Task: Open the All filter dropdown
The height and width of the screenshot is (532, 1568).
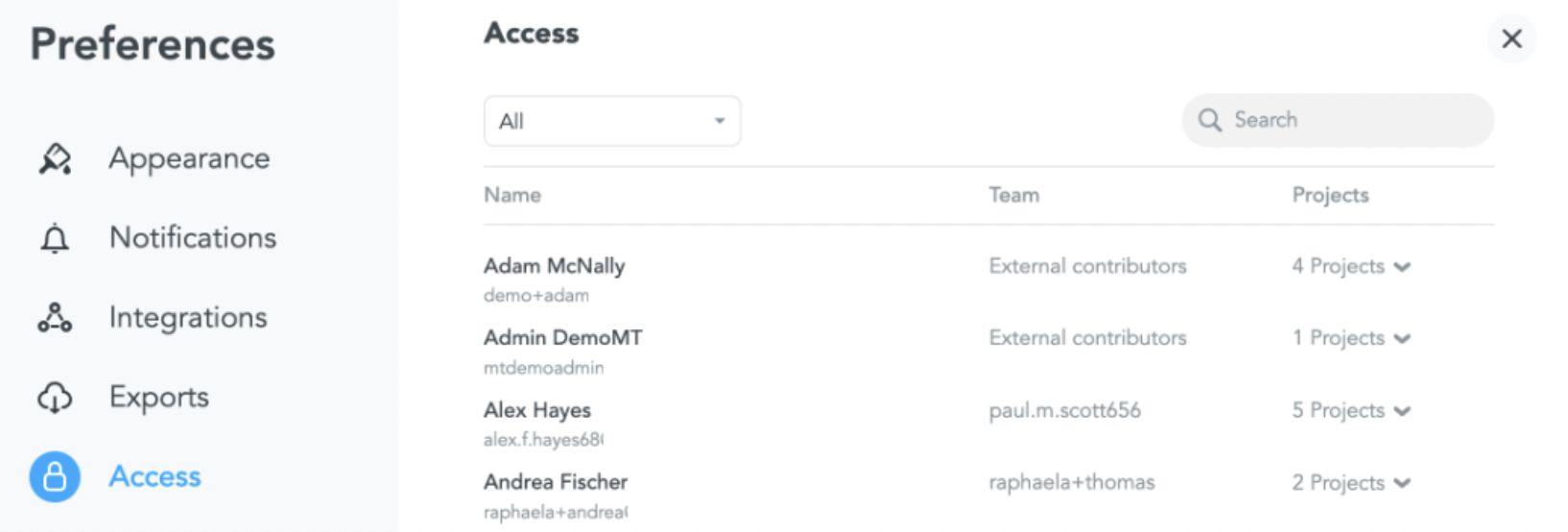Action: tap(612, 121)
